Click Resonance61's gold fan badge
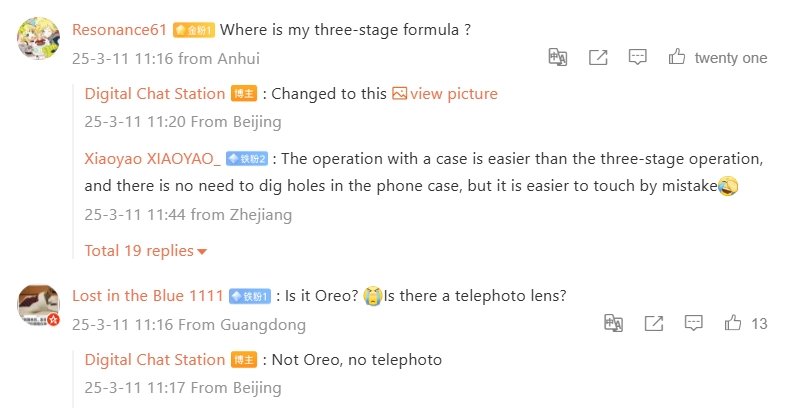 194,30
